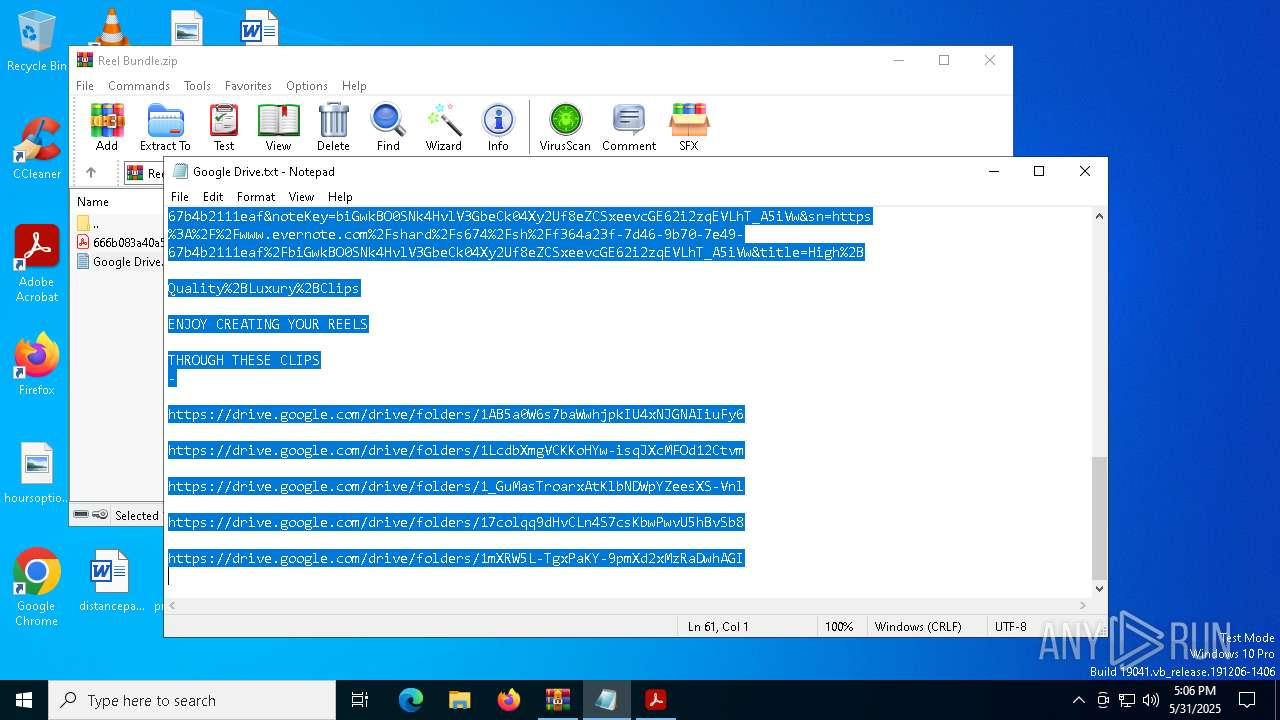The width and height of the screenshot is (1280, 720).
Task: Open the View tool in WinRAR
Action: tap(278, 127)
